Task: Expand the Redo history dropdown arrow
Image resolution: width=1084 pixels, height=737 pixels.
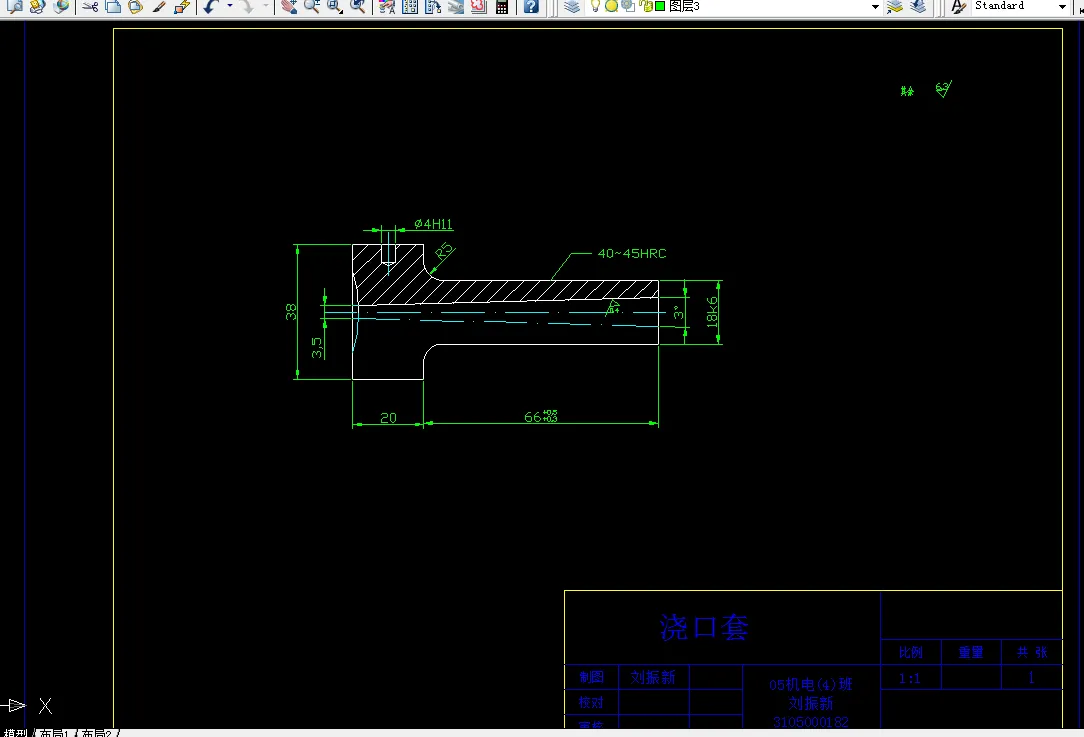Action: coord(265,6)
